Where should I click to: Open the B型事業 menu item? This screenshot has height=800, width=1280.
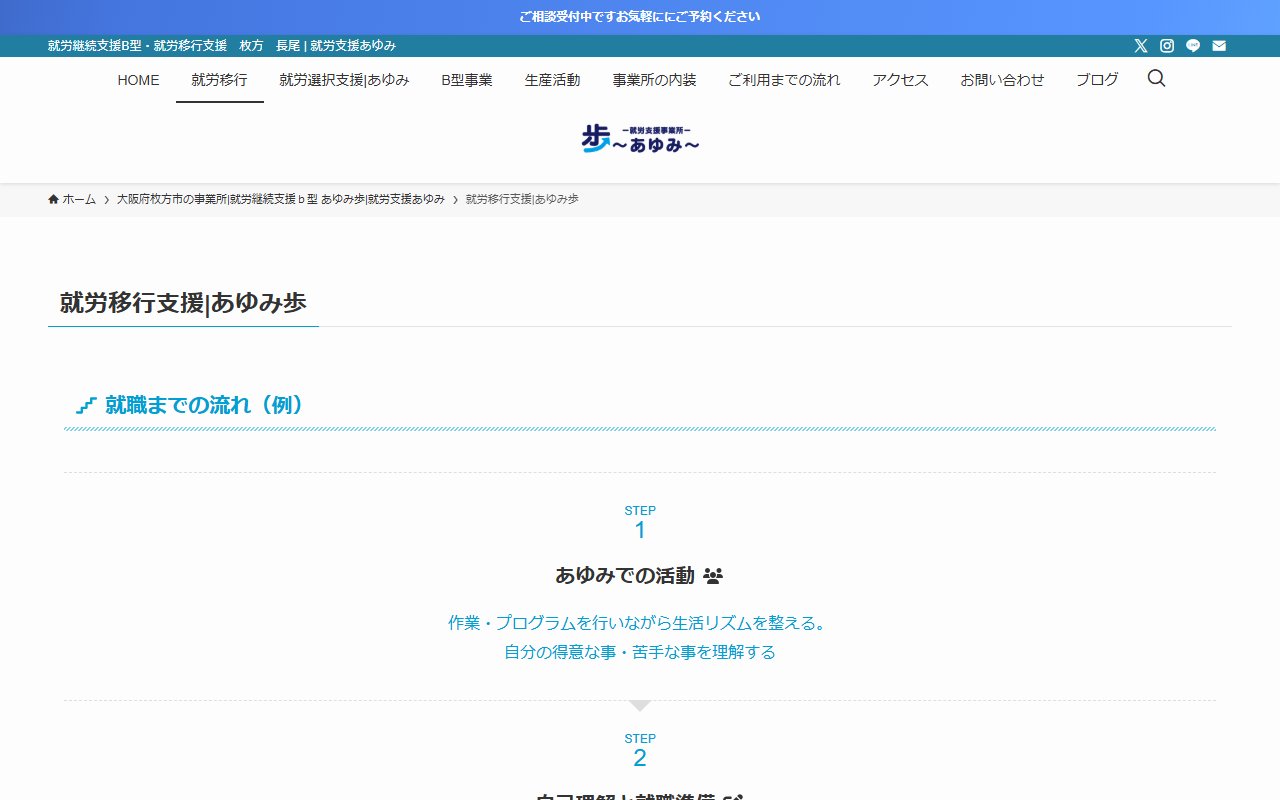(x=467, y=80)
